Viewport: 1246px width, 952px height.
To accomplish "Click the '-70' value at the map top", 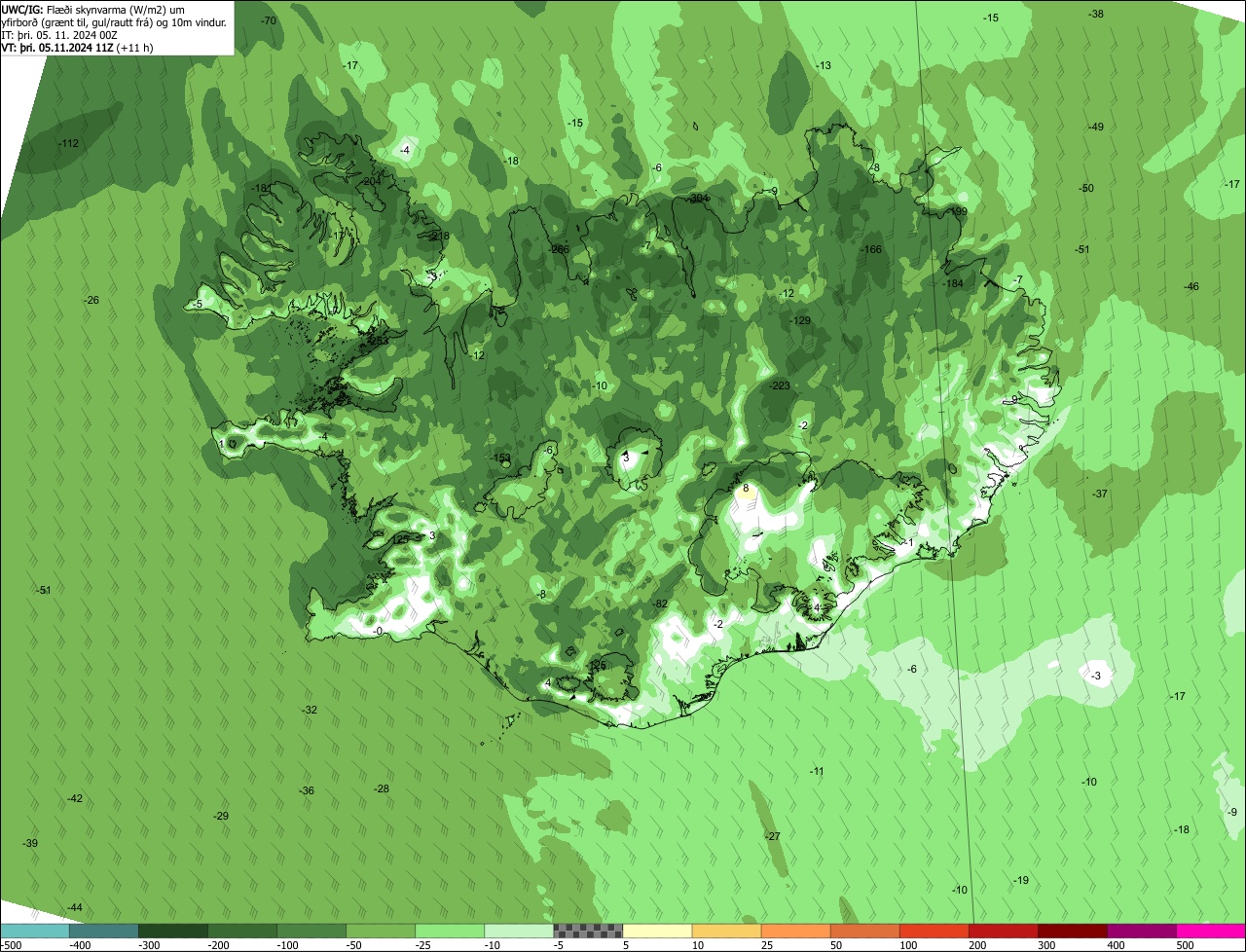I will pyautogui.click(x=270, y=20).
